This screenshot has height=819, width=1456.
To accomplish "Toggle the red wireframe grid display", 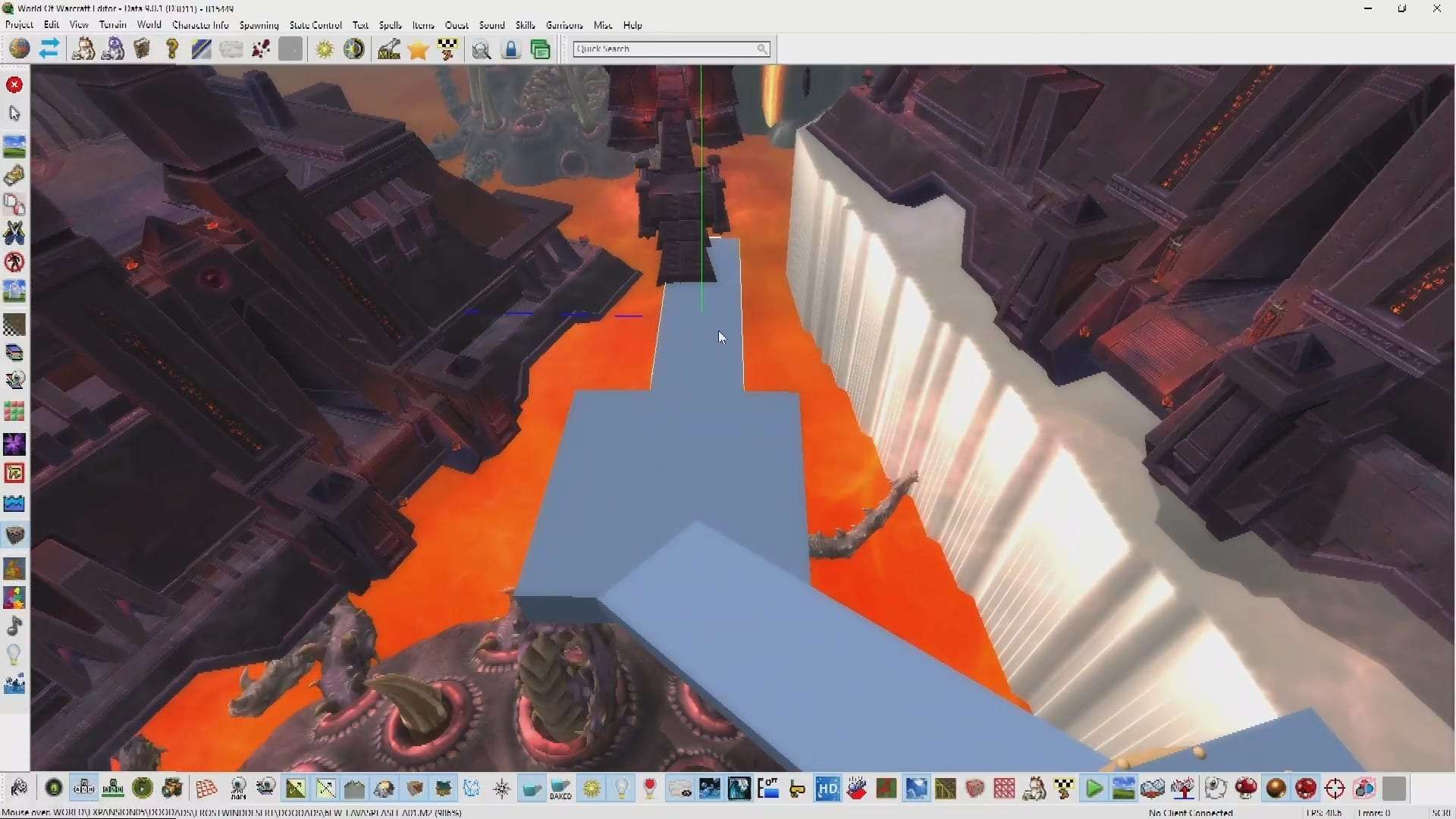I will point(206,789).
